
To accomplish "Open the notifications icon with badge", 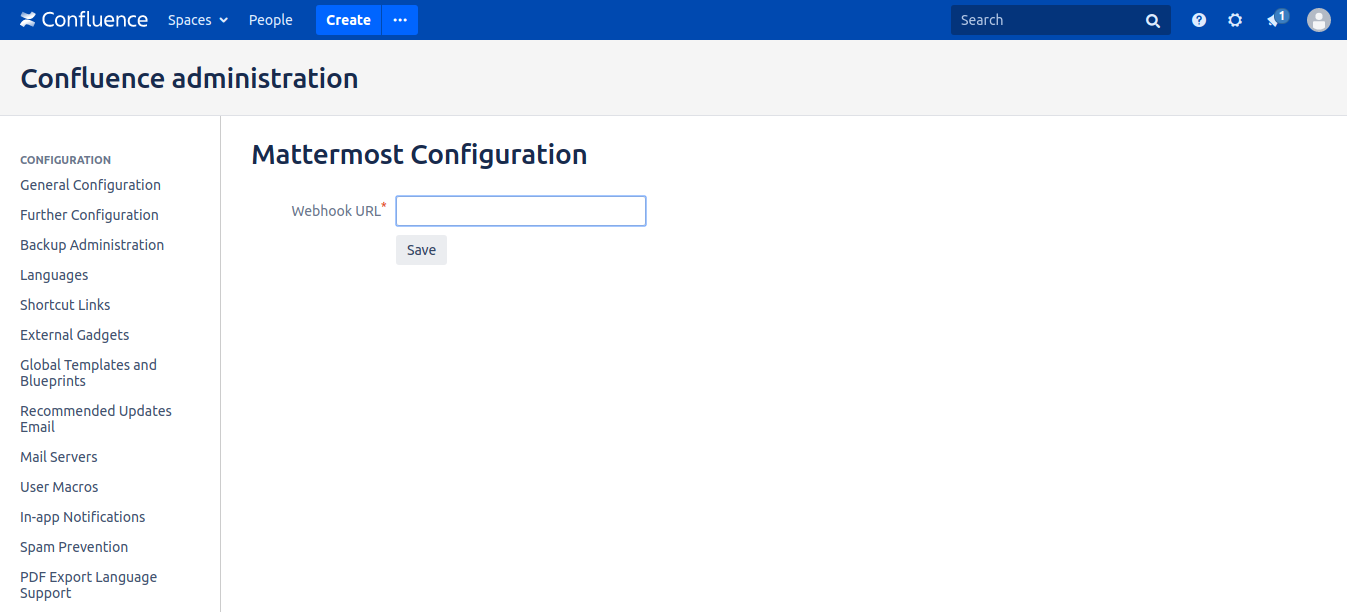I will click(x=1277, y=19).
